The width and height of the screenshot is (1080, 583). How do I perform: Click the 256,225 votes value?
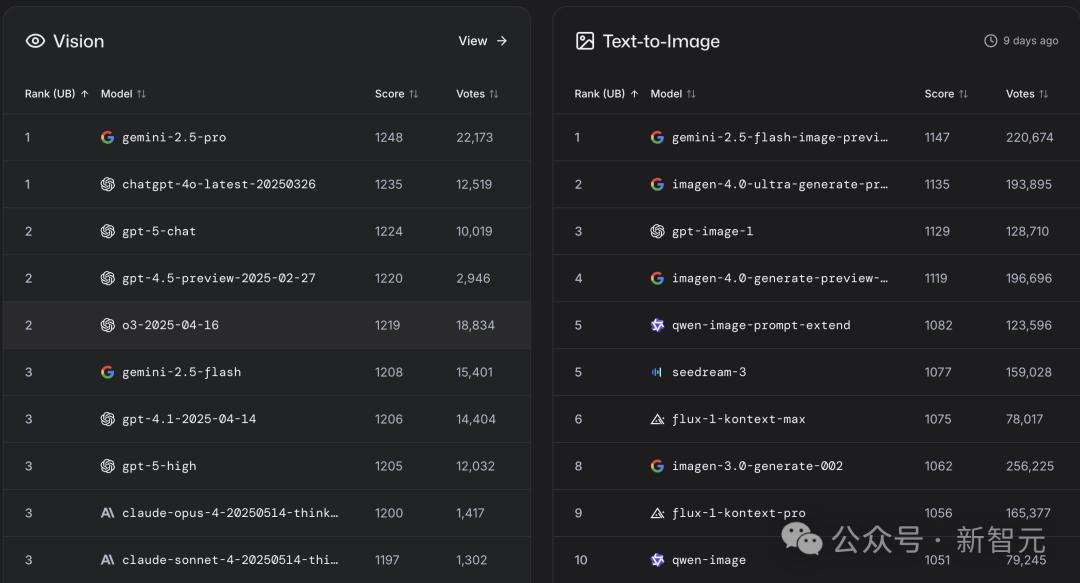pos(1029,466)
